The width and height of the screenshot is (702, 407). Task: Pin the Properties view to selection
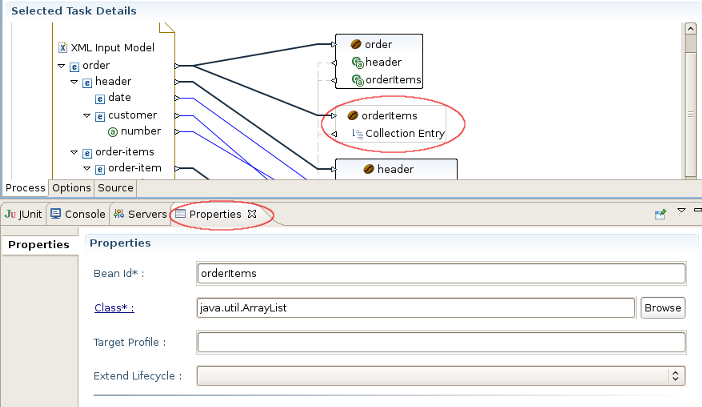coord(660,214)
